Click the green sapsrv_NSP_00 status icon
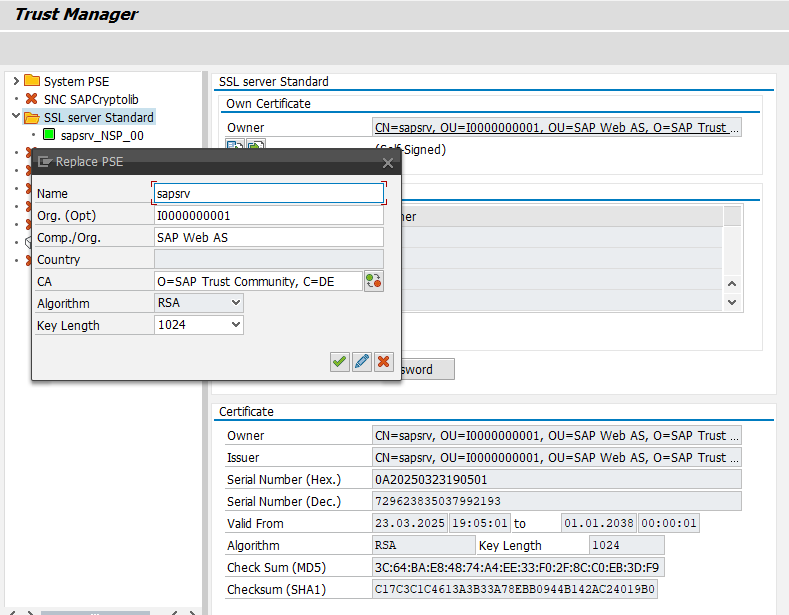 49,134
